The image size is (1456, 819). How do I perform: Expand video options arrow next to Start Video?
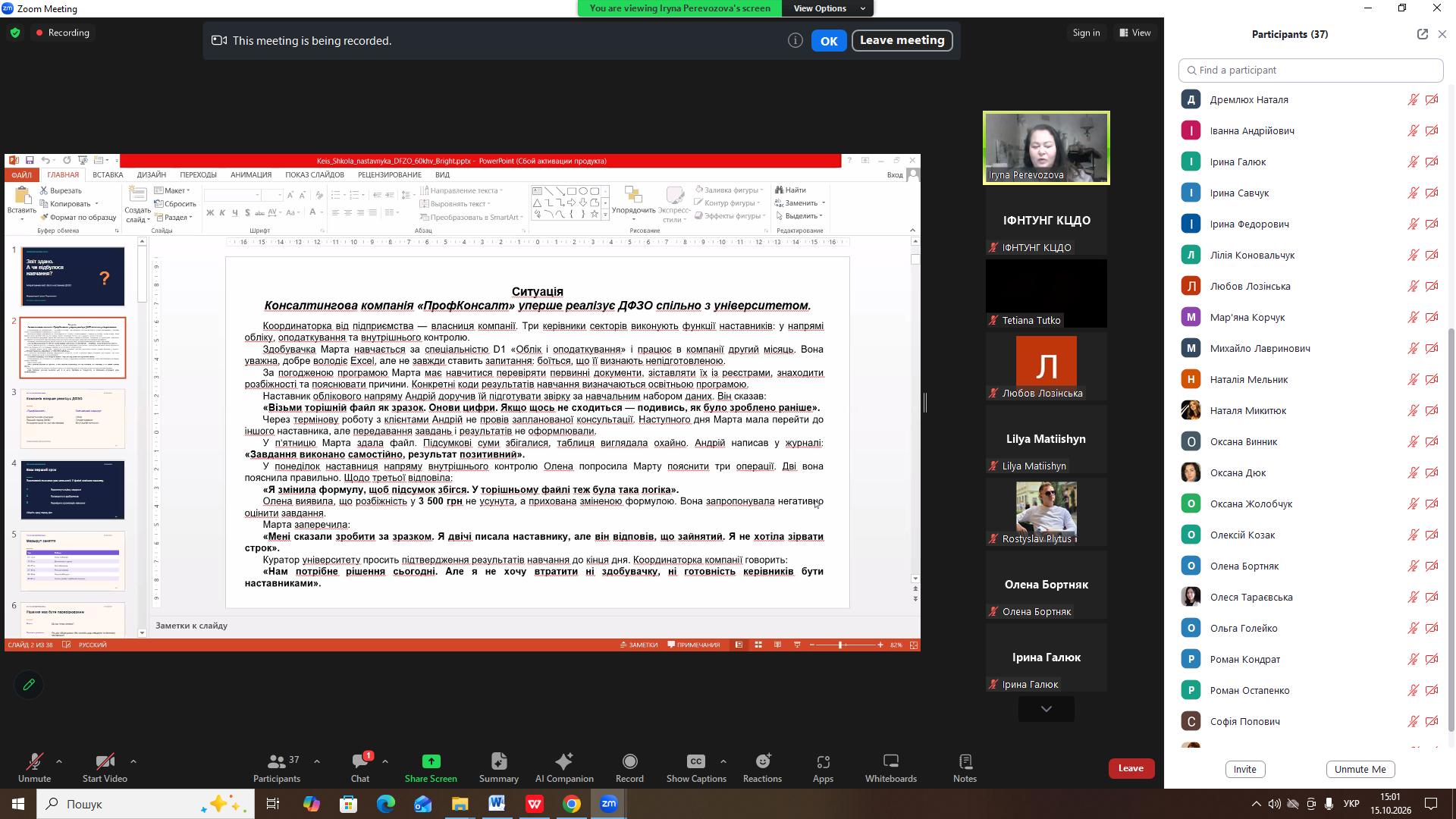click(x=133, y=761)
